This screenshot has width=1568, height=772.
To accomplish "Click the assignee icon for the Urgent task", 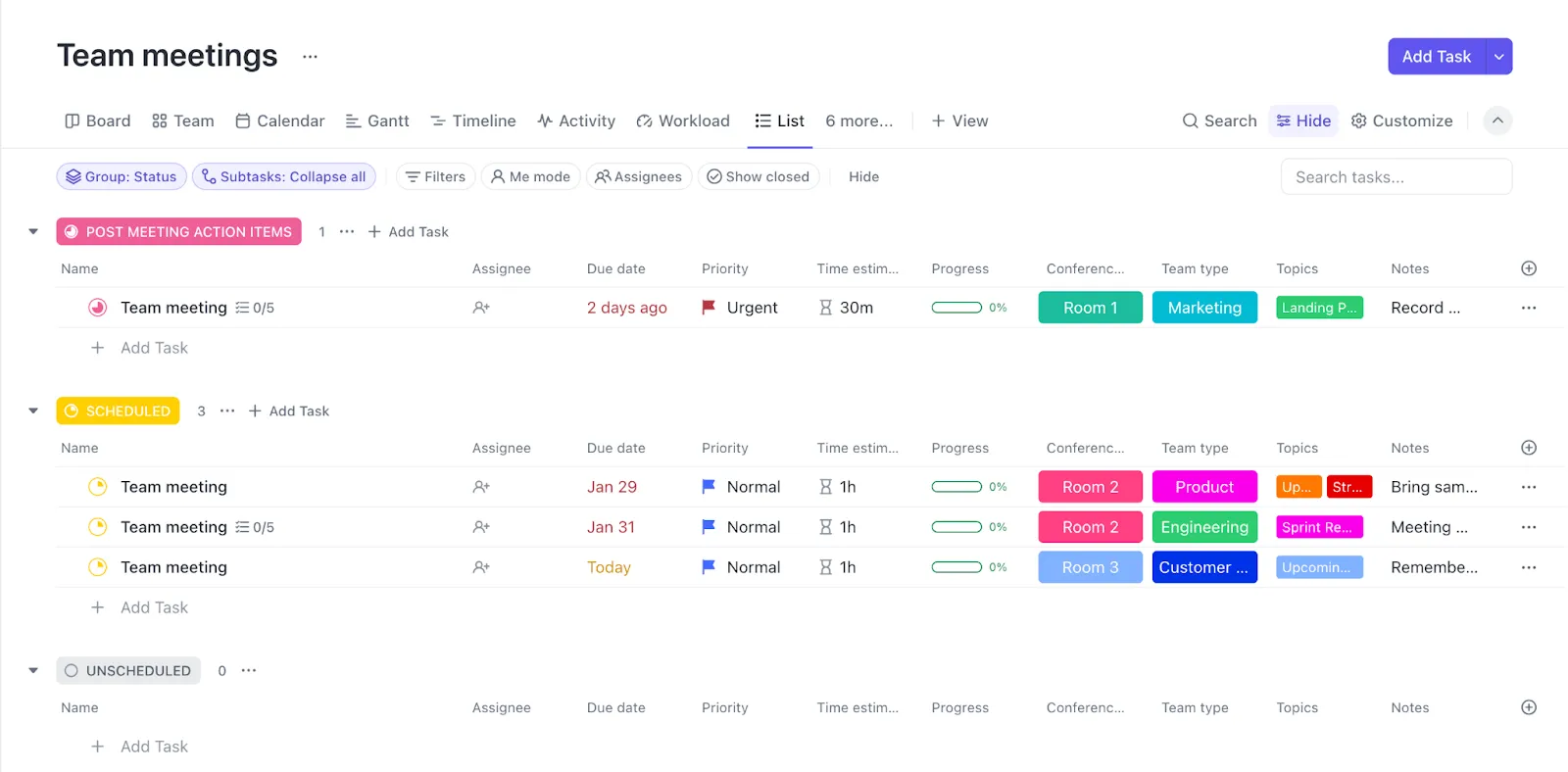I will pyautogui.click(x=481, y=308).
